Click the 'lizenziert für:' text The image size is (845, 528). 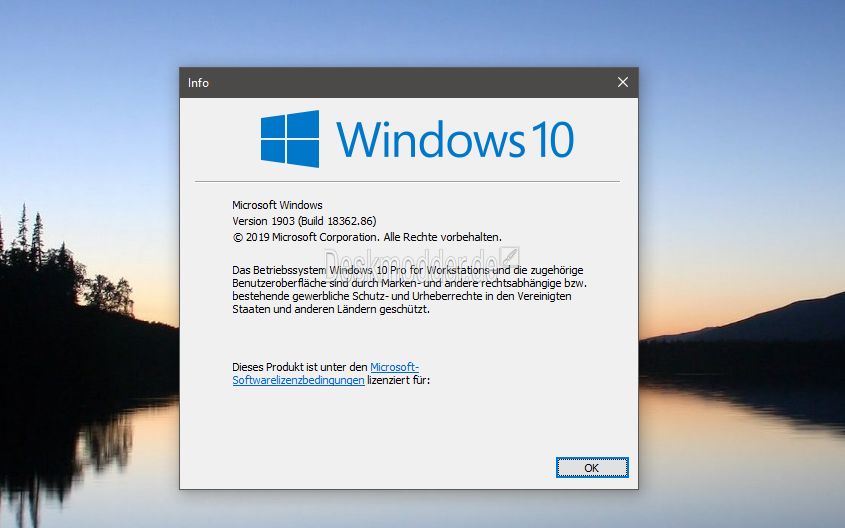coord(398,380)
